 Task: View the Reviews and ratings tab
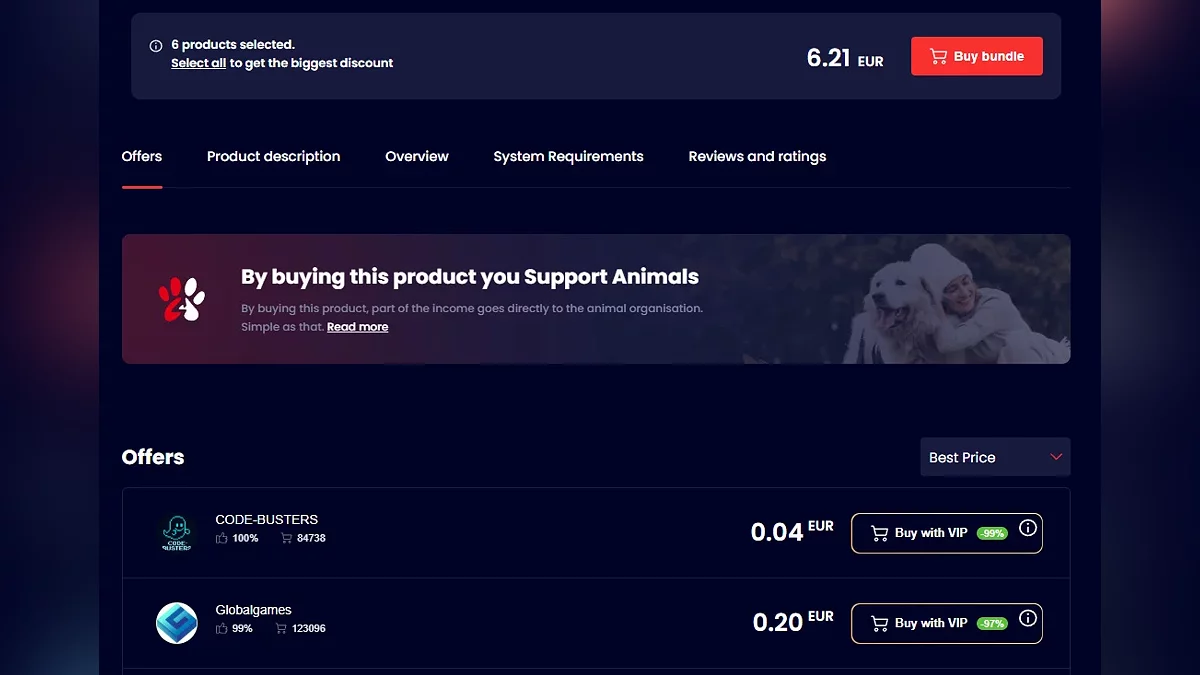pos(757,156)
